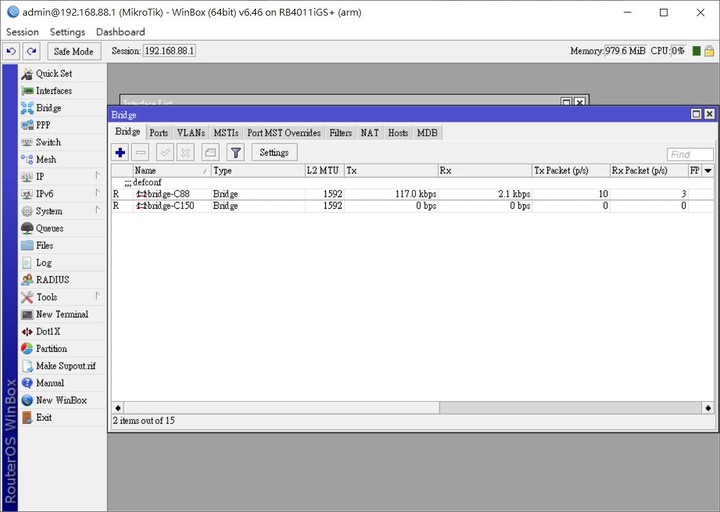This screenshot has width=720, height=512.
Task: Open the Session menu
Action: (22, 32)
